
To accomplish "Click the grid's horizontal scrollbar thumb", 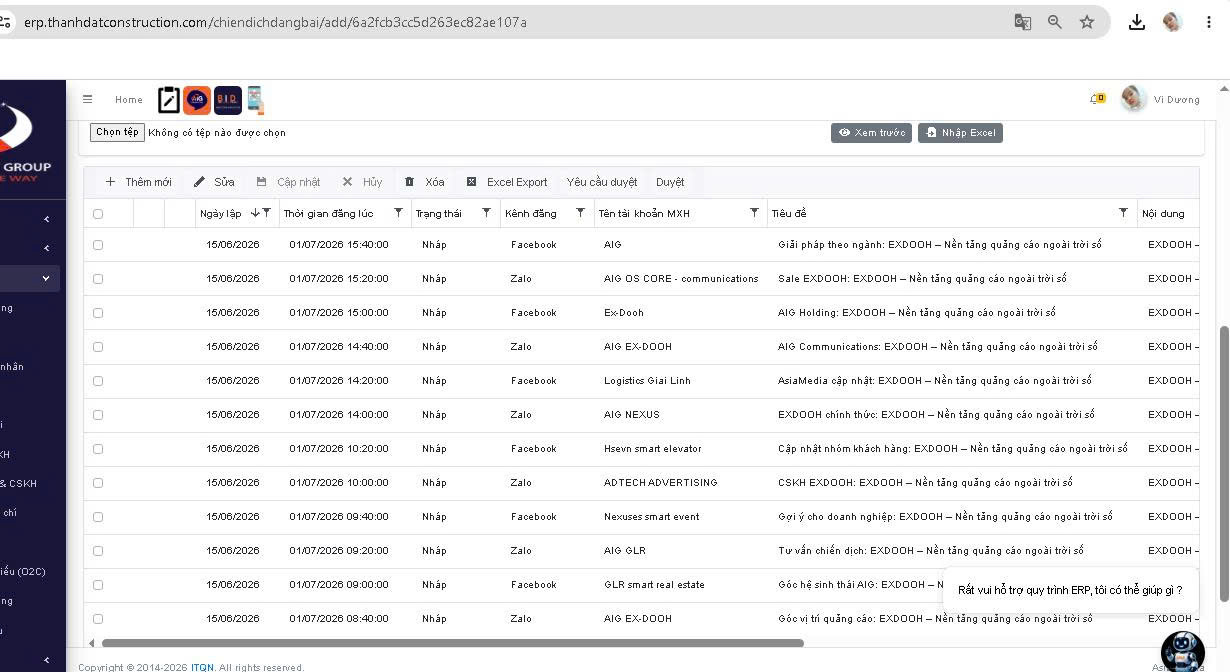I will (x=453, y=643).
